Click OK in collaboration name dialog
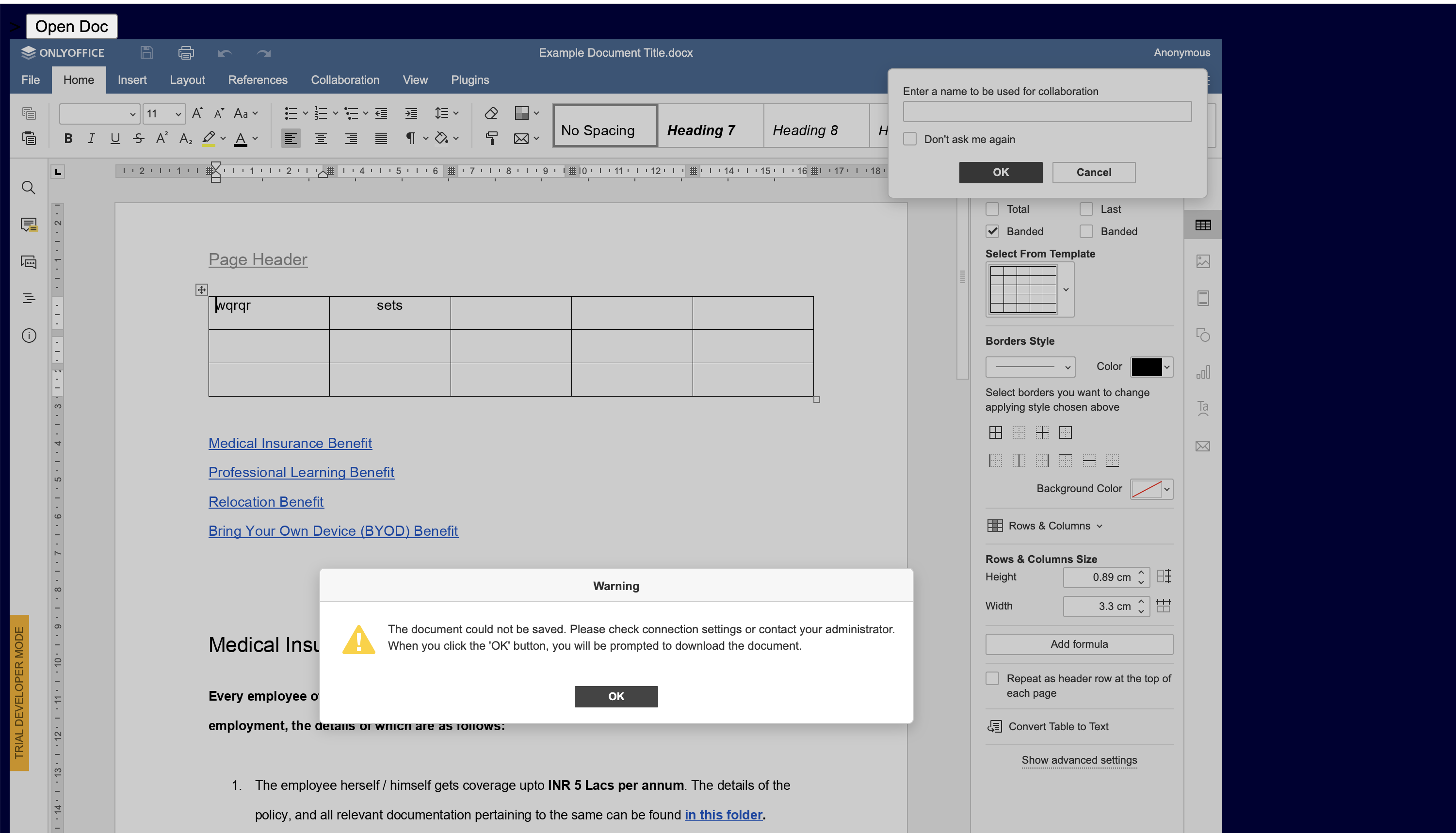The image size is (1456, 833). [x=1001, y=172]
